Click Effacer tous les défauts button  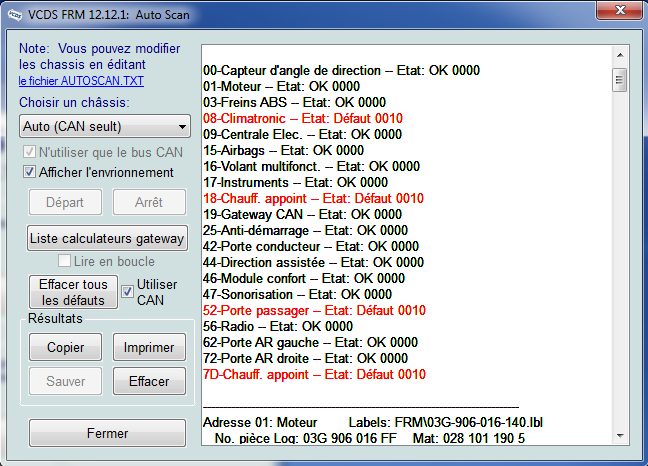click(x=73, y=292)
